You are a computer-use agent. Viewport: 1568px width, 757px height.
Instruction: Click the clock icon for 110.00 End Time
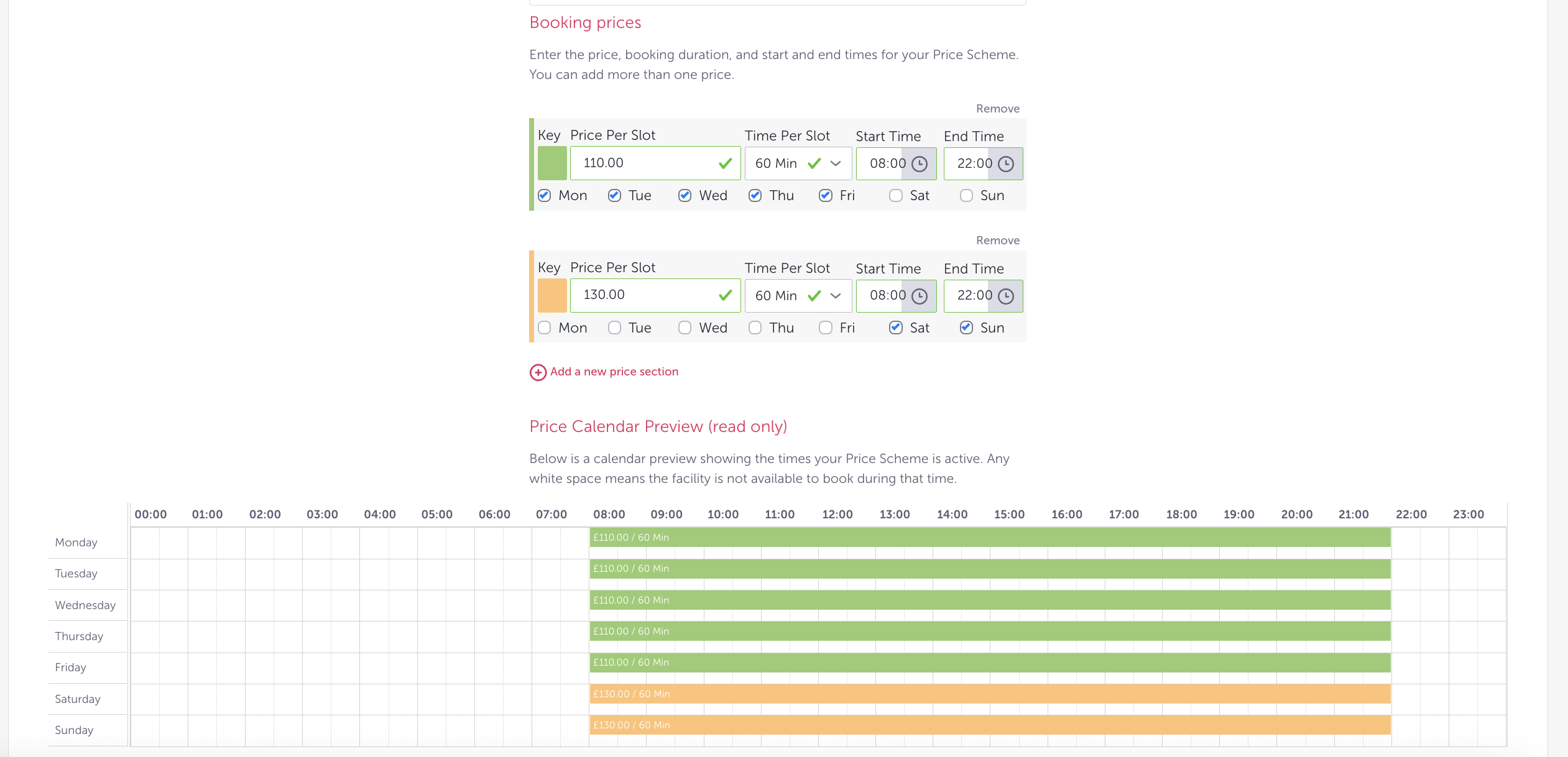coord(1005,164)
